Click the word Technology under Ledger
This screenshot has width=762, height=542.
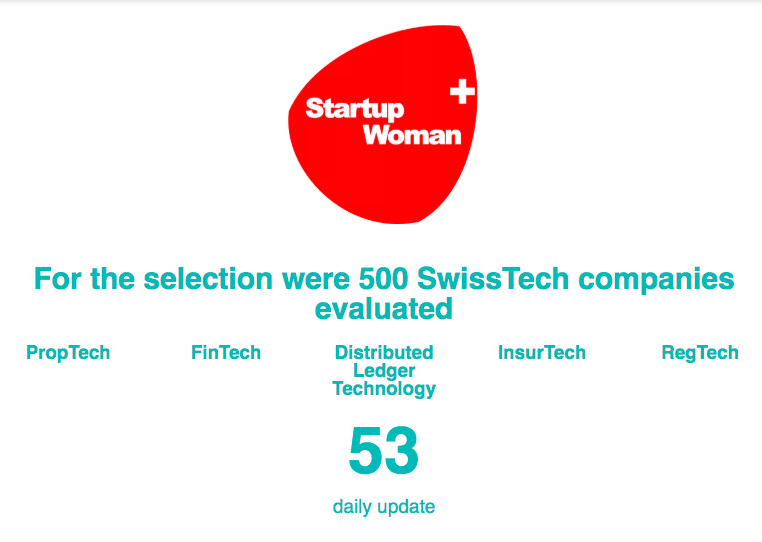(x=384, y=390)
